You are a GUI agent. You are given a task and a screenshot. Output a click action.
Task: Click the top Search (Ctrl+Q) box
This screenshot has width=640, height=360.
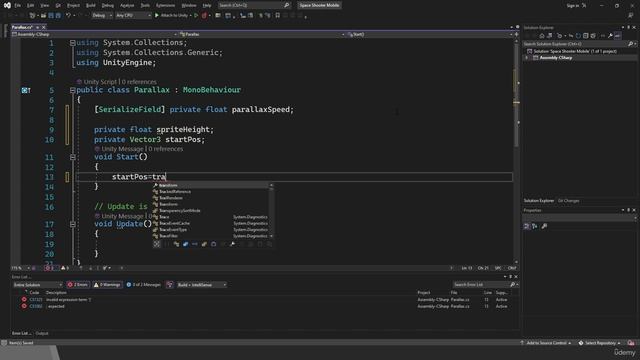click(253, 5)
